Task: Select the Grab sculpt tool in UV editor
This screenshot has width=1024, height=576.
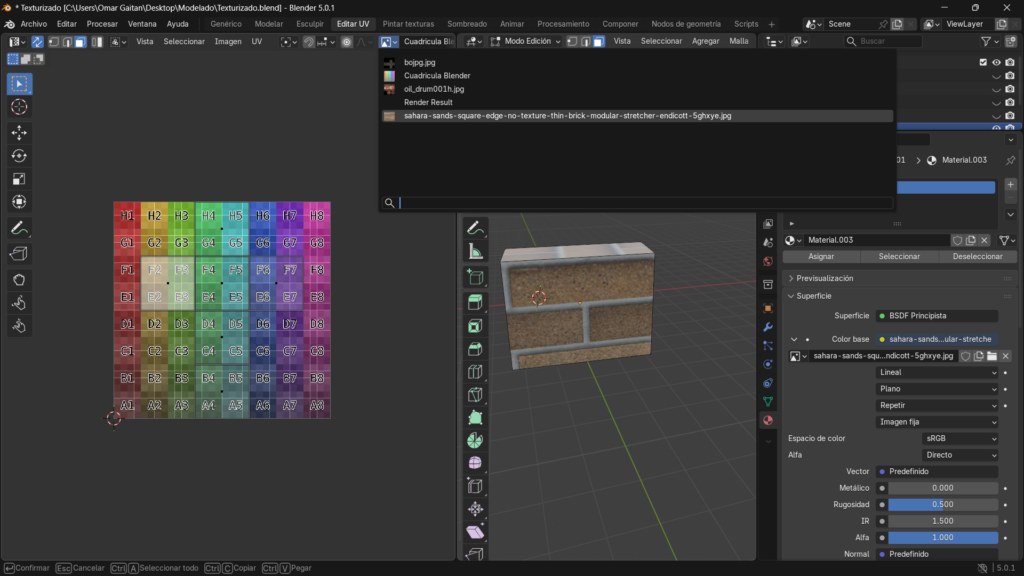Action: tap(19, 279)
